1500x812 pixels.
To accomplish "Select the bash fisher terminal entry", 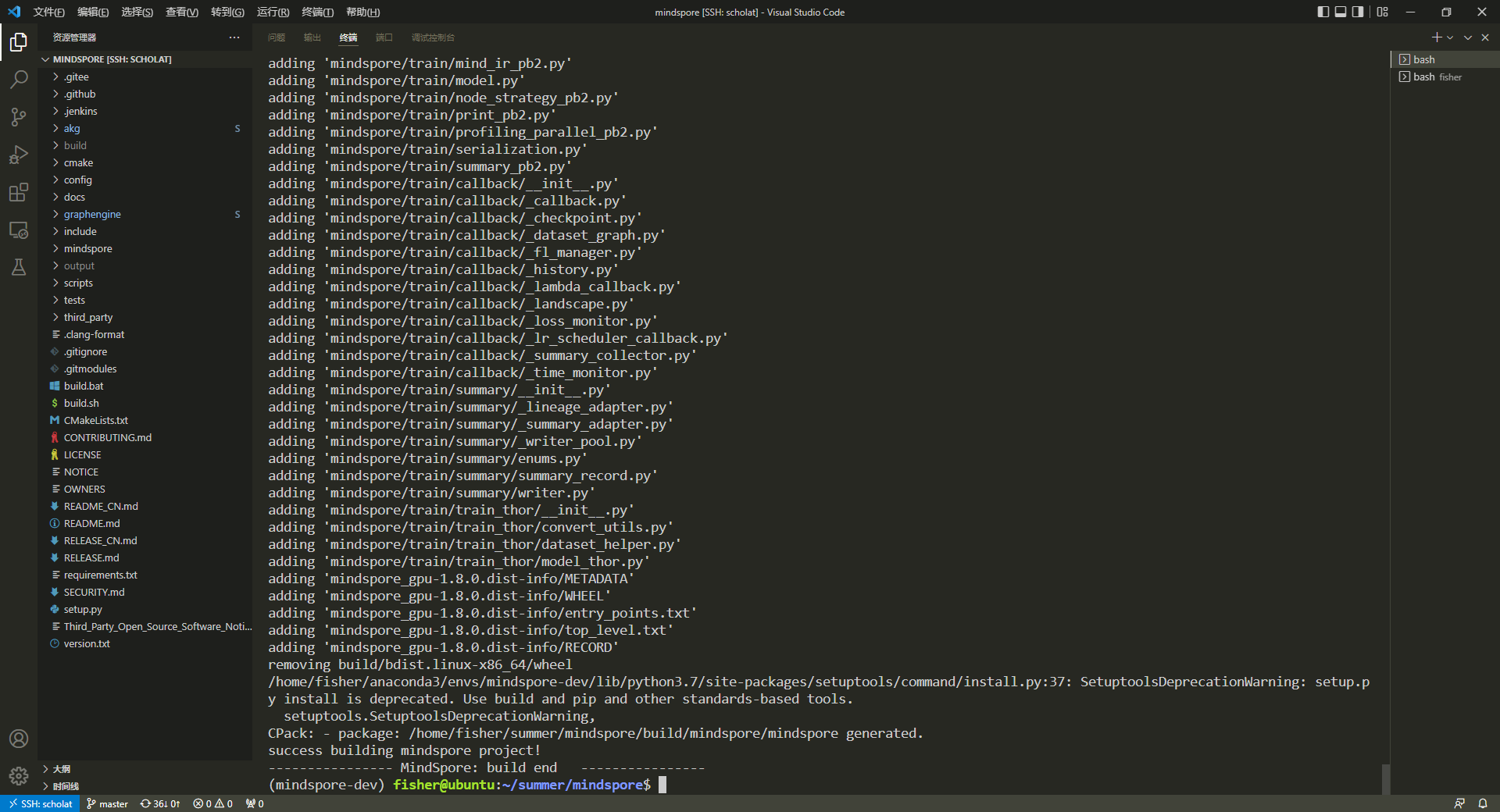I will point(1445,77).
